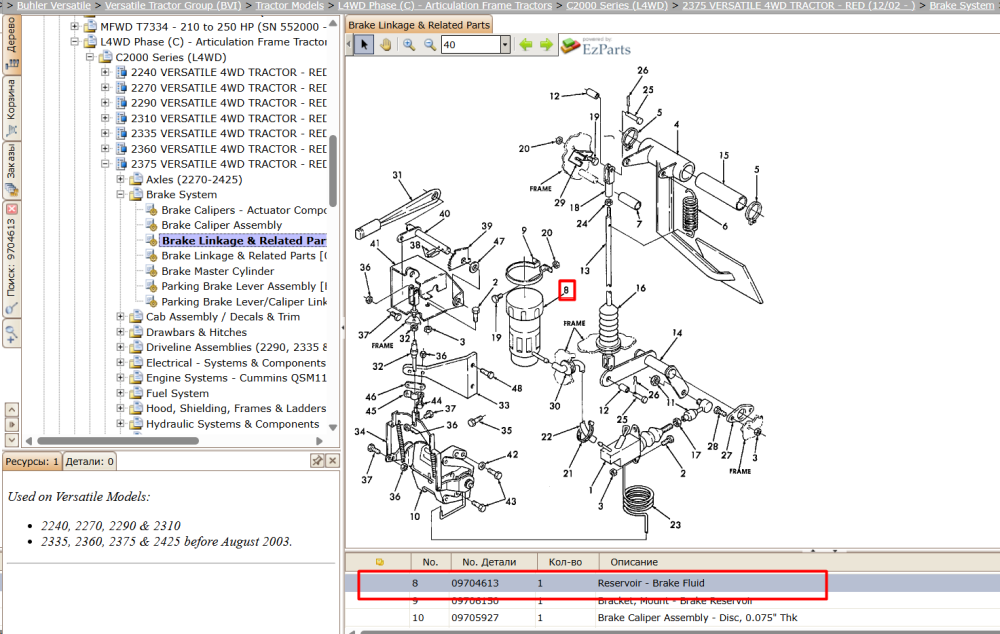Click the Electrical - Systems & Components folder icon
This screenshot has height=634, width=1000.
click(x=136, y=363)
